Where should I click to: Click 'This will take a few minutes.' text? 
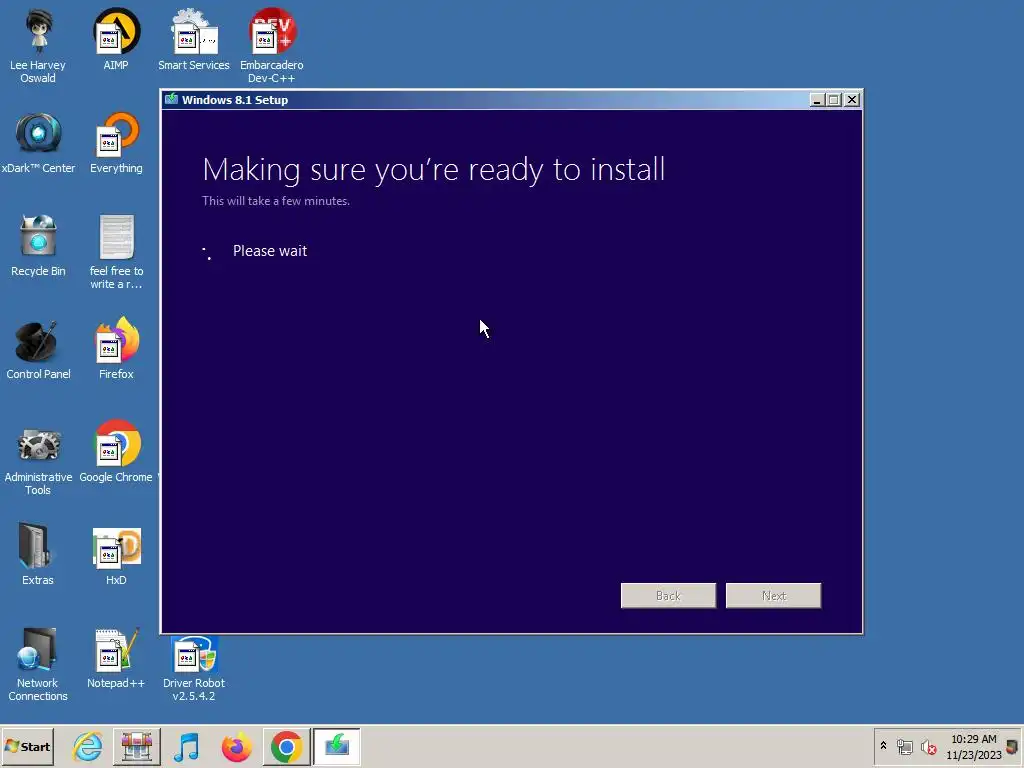pos(276,201)
